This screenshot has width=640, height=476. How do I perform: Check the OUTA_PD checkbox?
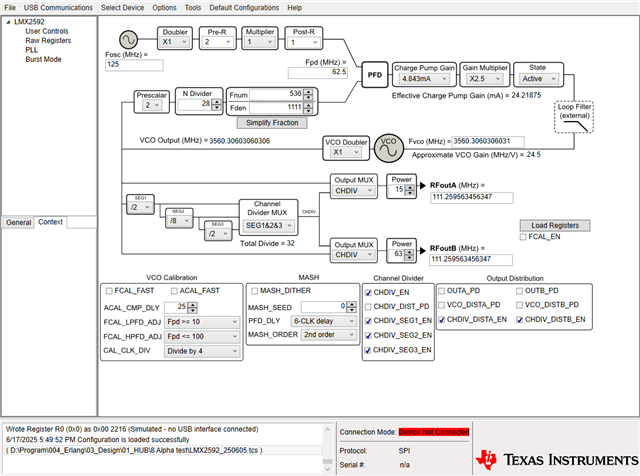click(x=442, y=291)
